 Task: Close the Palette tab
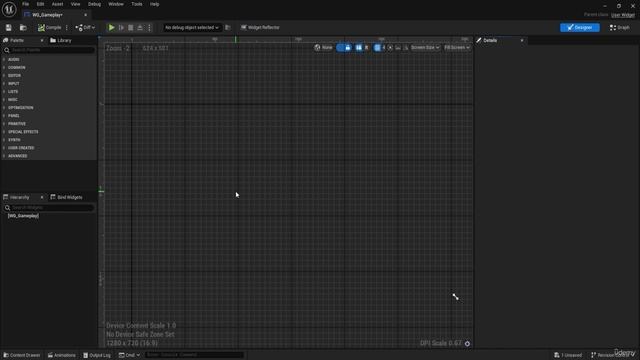click(x=42, y=40)
